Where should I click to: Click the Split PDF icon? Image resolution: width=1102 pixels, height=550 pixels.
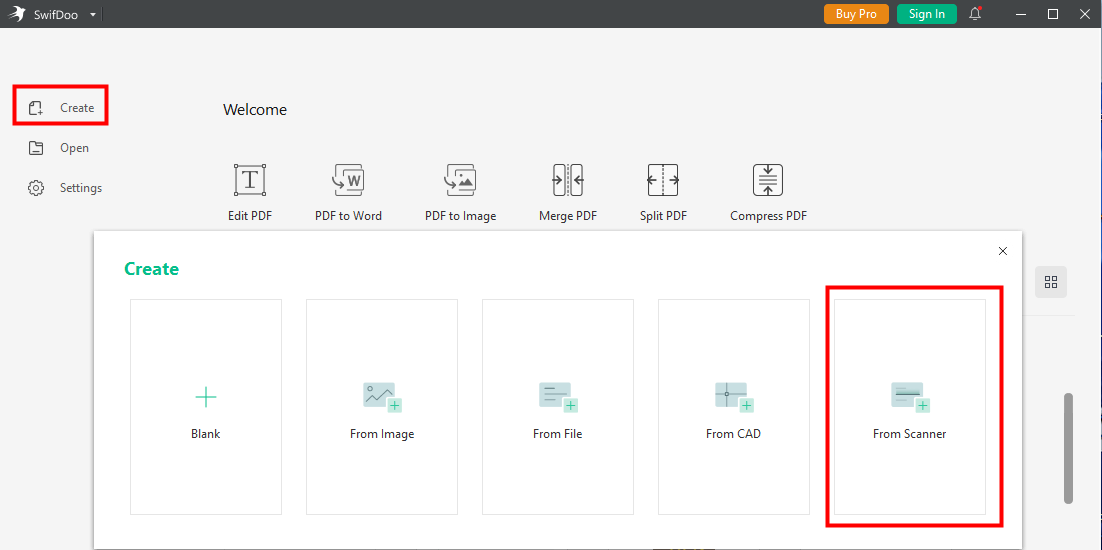(x=663, y=181)
